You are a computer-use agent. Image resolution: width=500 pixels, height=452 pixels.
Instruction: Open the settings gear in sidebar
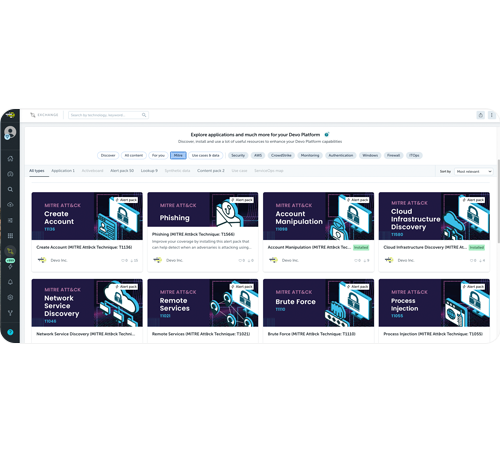click(x=10, y=297)
